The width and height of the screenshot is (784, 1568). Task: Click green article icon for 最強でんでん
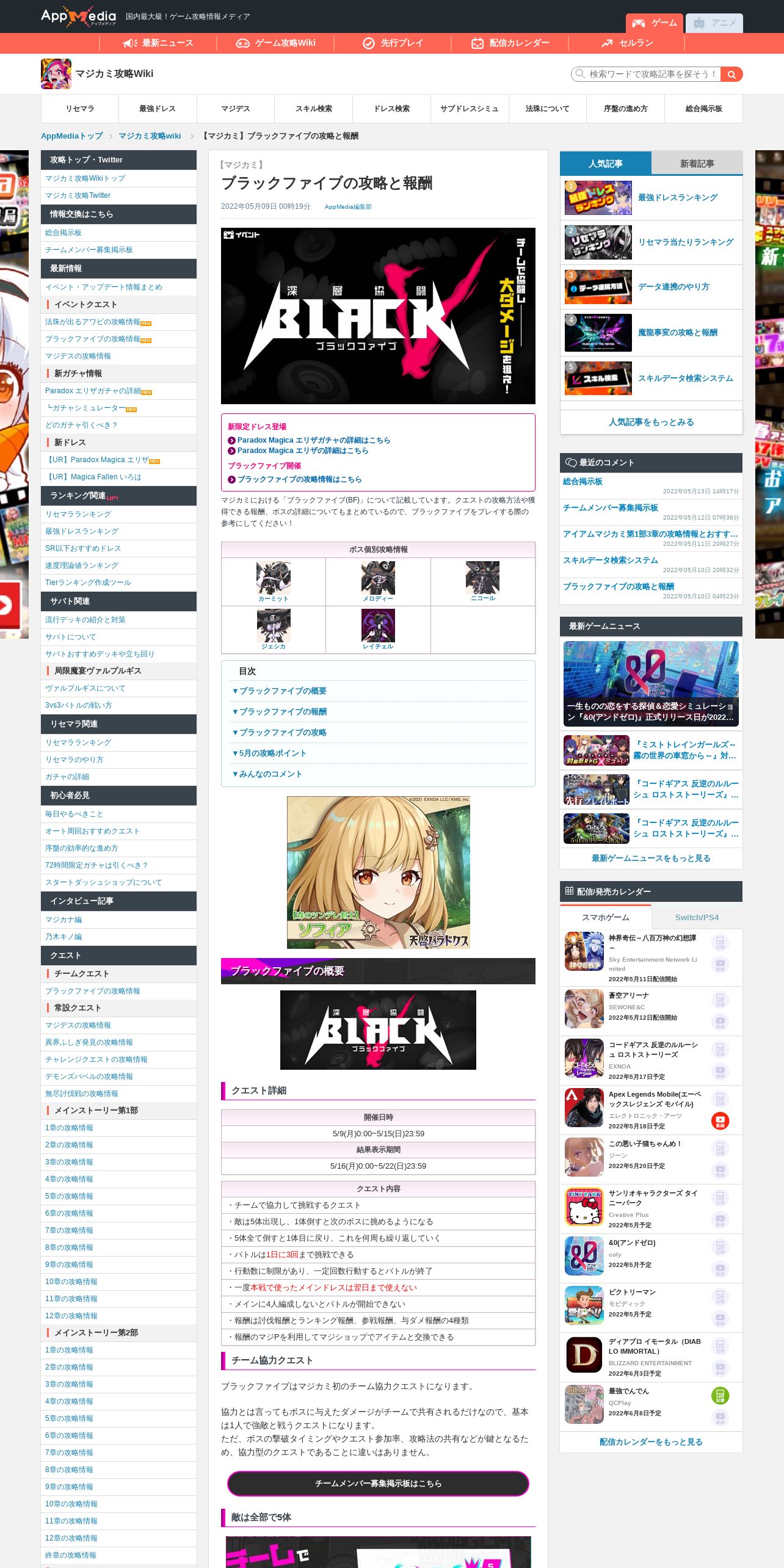pos(720,1395)
